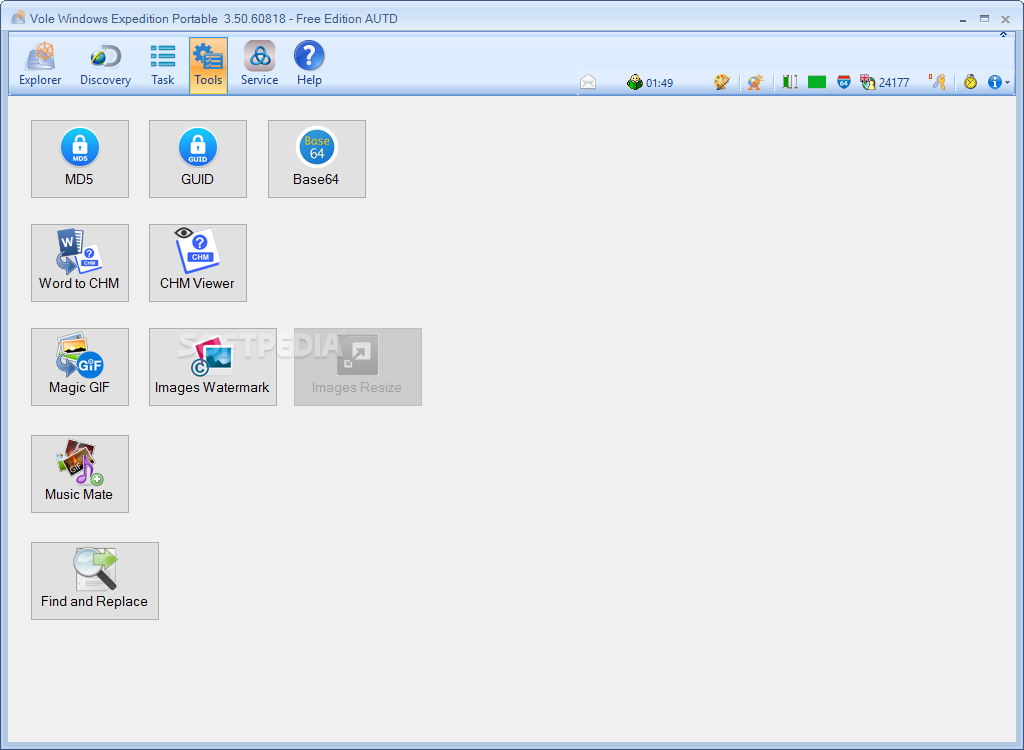
Task: Click the UK flag user icon
Action: pyautogui.click(x=867, y=82)
